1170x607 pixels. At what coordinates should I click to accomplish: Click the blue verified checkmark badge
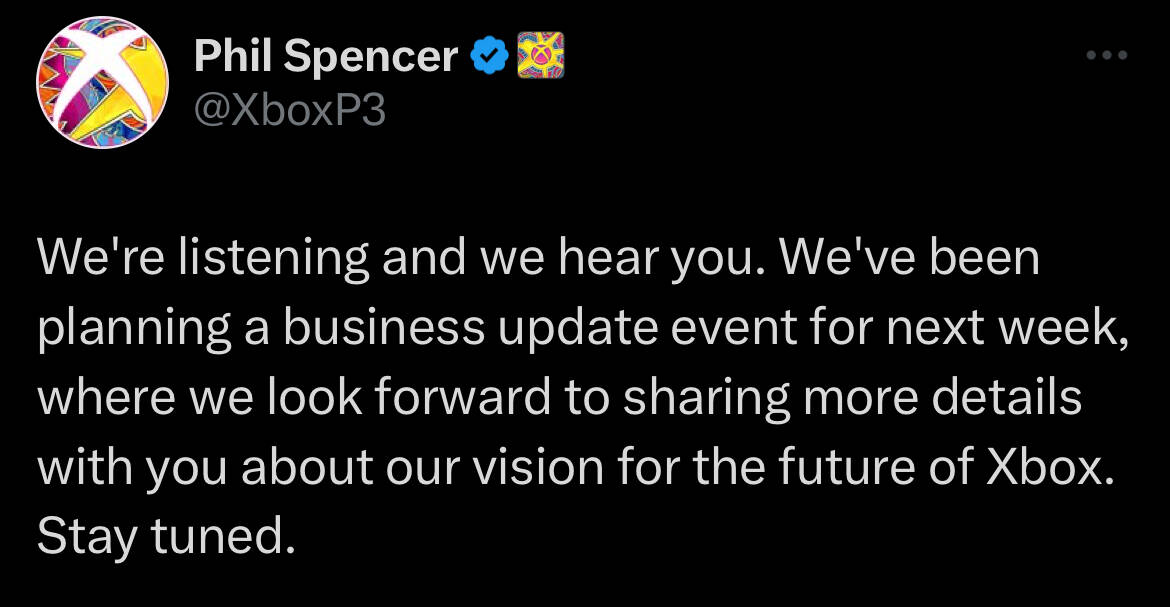[489, 57]
